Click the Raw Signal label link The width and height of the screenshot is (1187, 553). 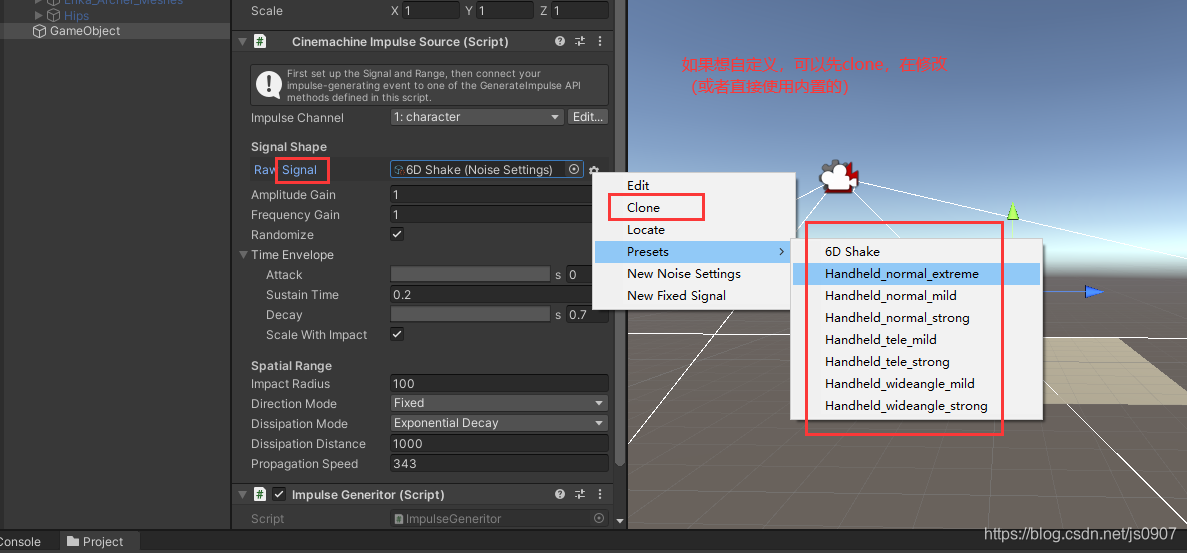285,169
